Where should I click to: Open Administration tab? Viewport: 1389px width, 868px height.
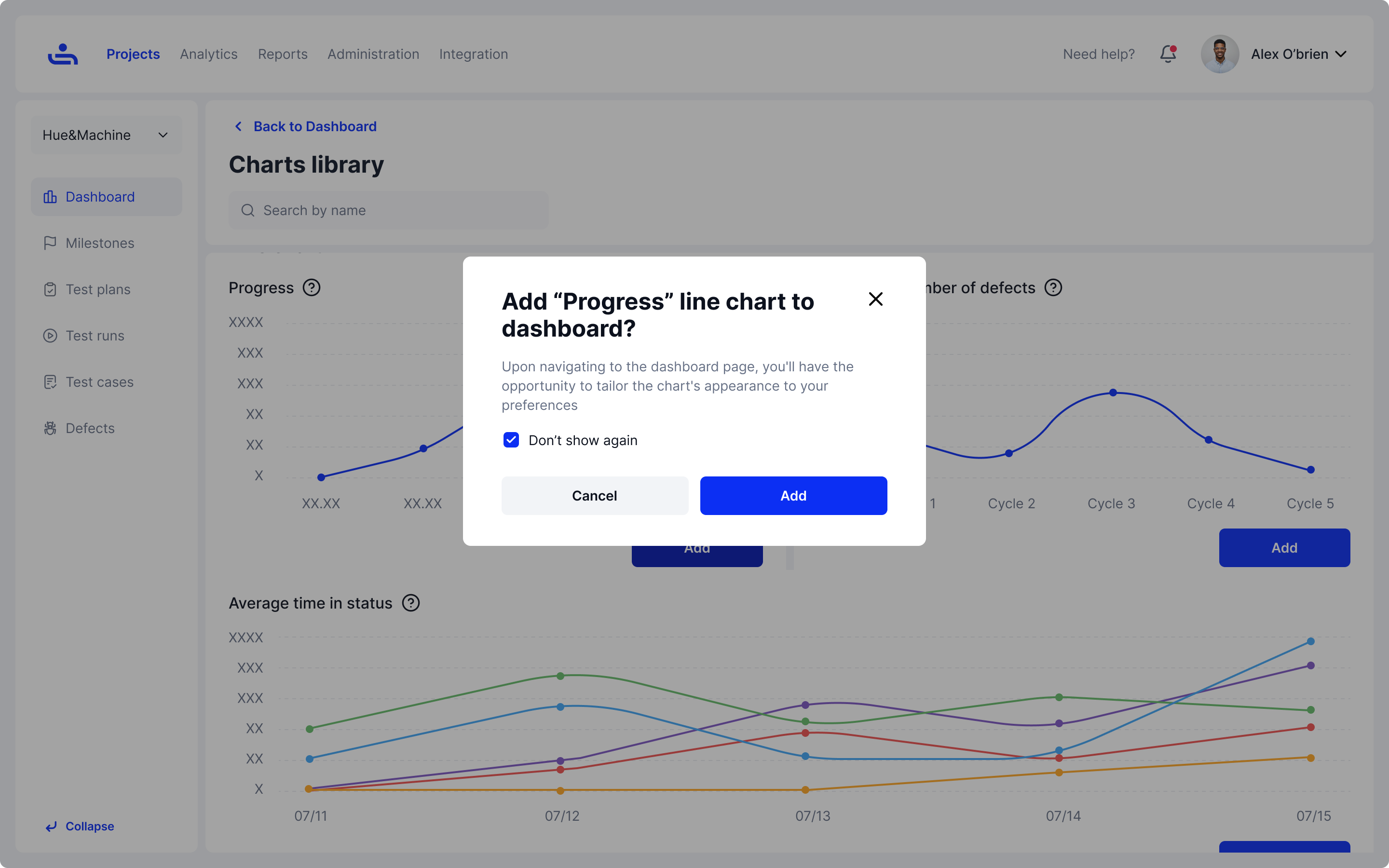click(373, 54)
